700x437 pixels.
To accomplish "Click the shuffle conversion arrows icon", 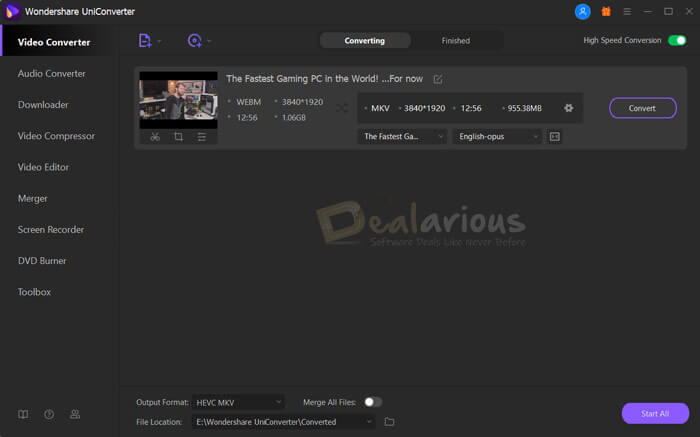I will coord(342,108).
